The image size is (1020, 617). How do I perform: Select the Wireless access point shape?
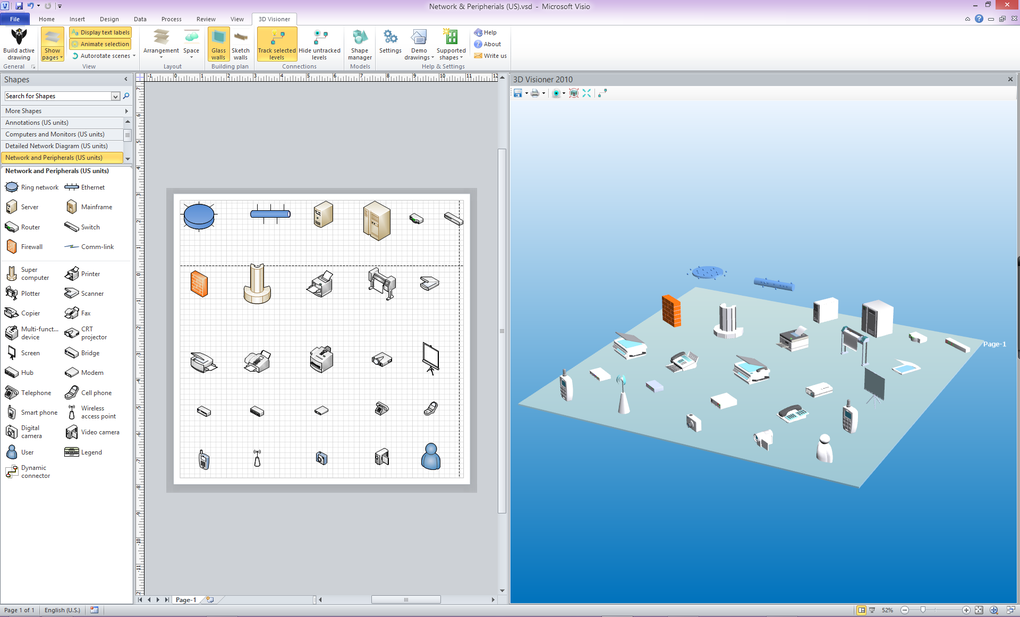pos(90,412)
